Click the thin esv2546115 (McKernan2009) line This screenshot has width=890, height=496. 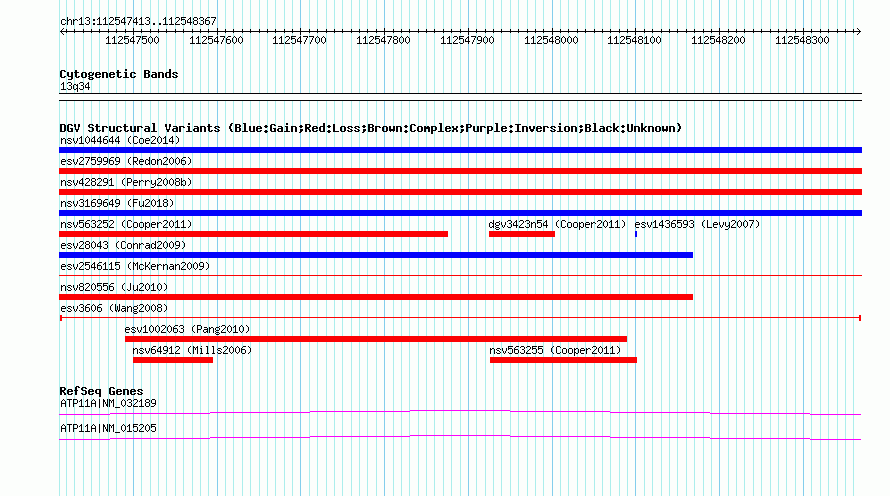pos(460,276)
